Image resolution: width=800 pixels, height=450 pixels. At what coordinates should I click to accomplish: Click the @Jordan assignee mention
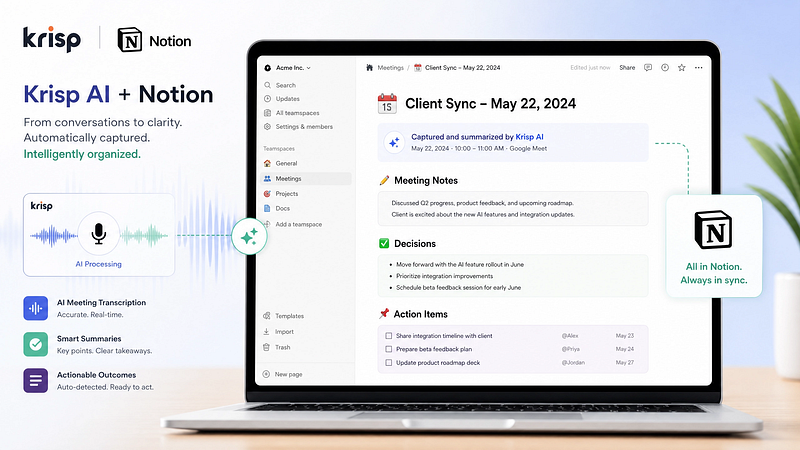tap(573, 363)
